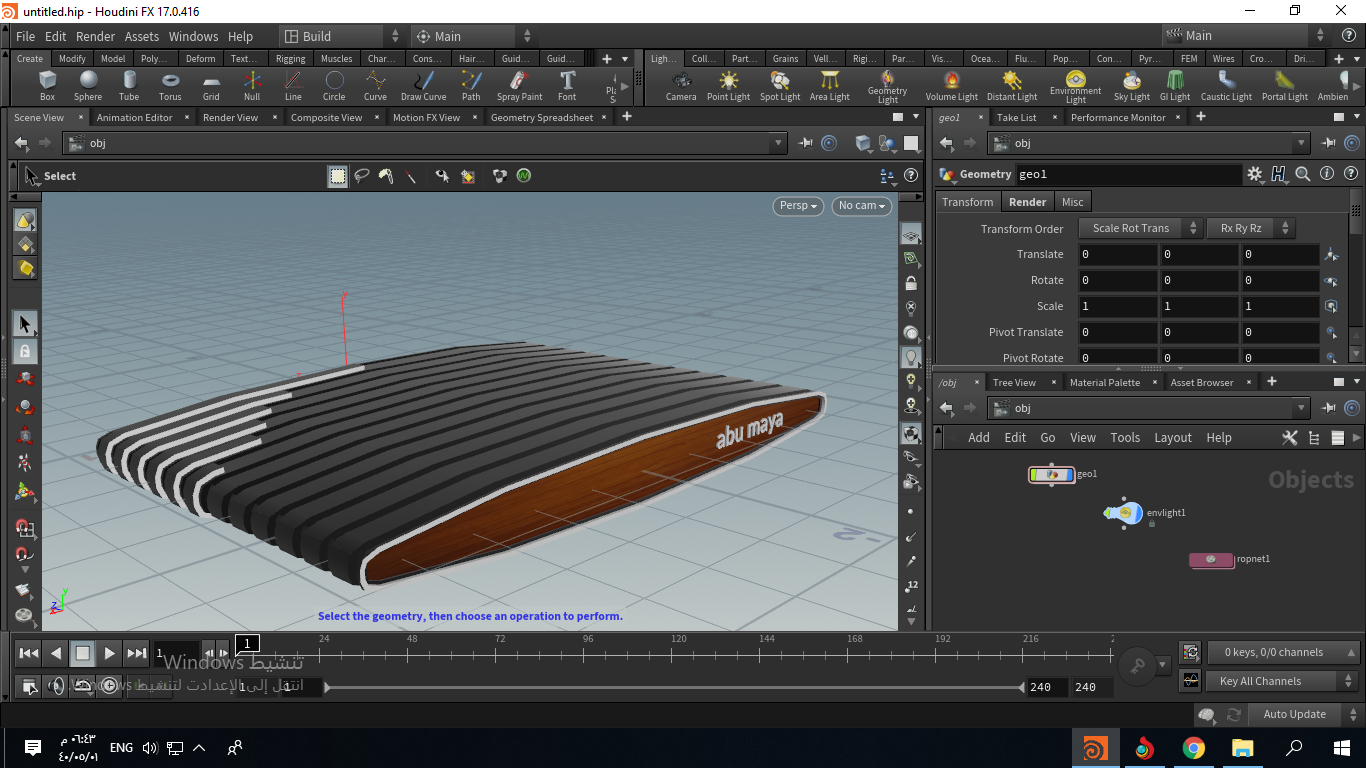
Task: Open the No cam camera dropdown
Action: (862, 206)
